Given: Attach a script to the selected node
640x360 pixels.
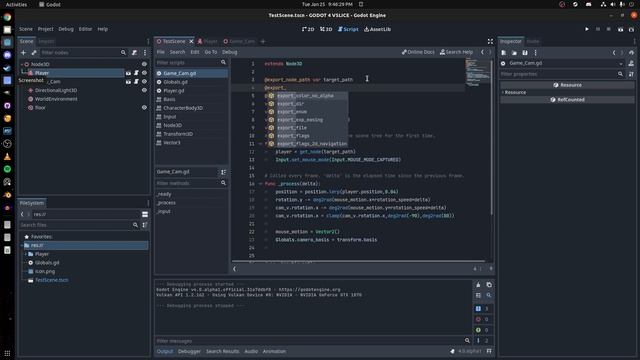Looking at the screenshot, I should coord(134,53).
